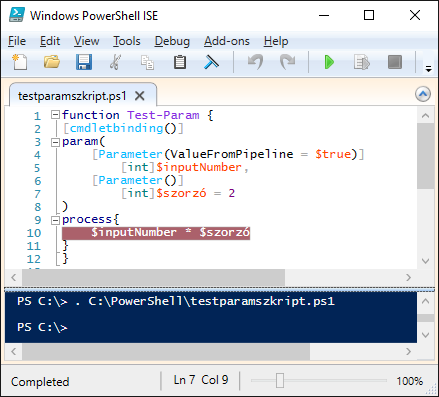Click the Ln 7 Col 9 indicator

(x=201, y=380)
